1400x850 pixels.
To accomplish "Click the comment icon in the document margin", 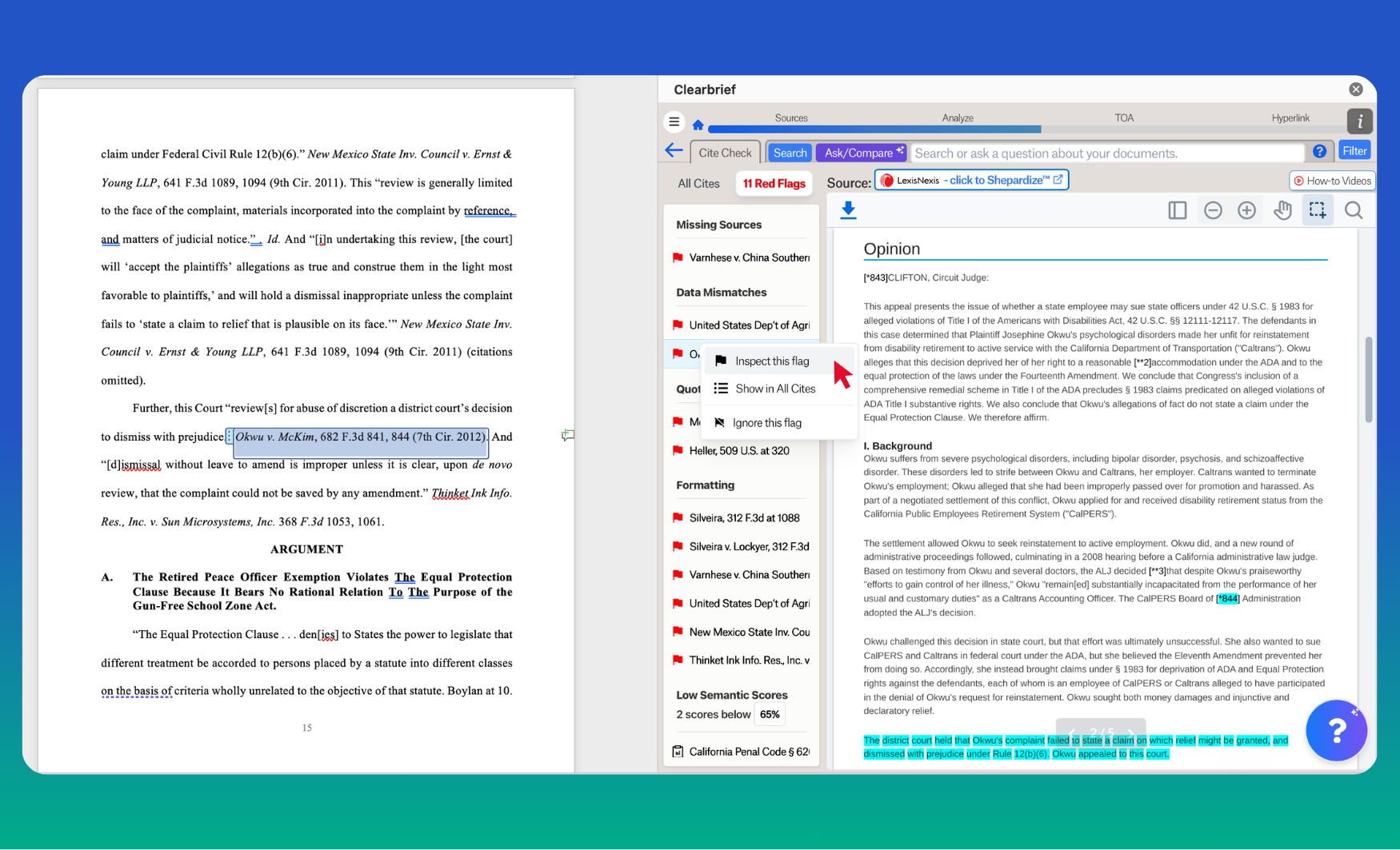I will [x=567, y=436].
